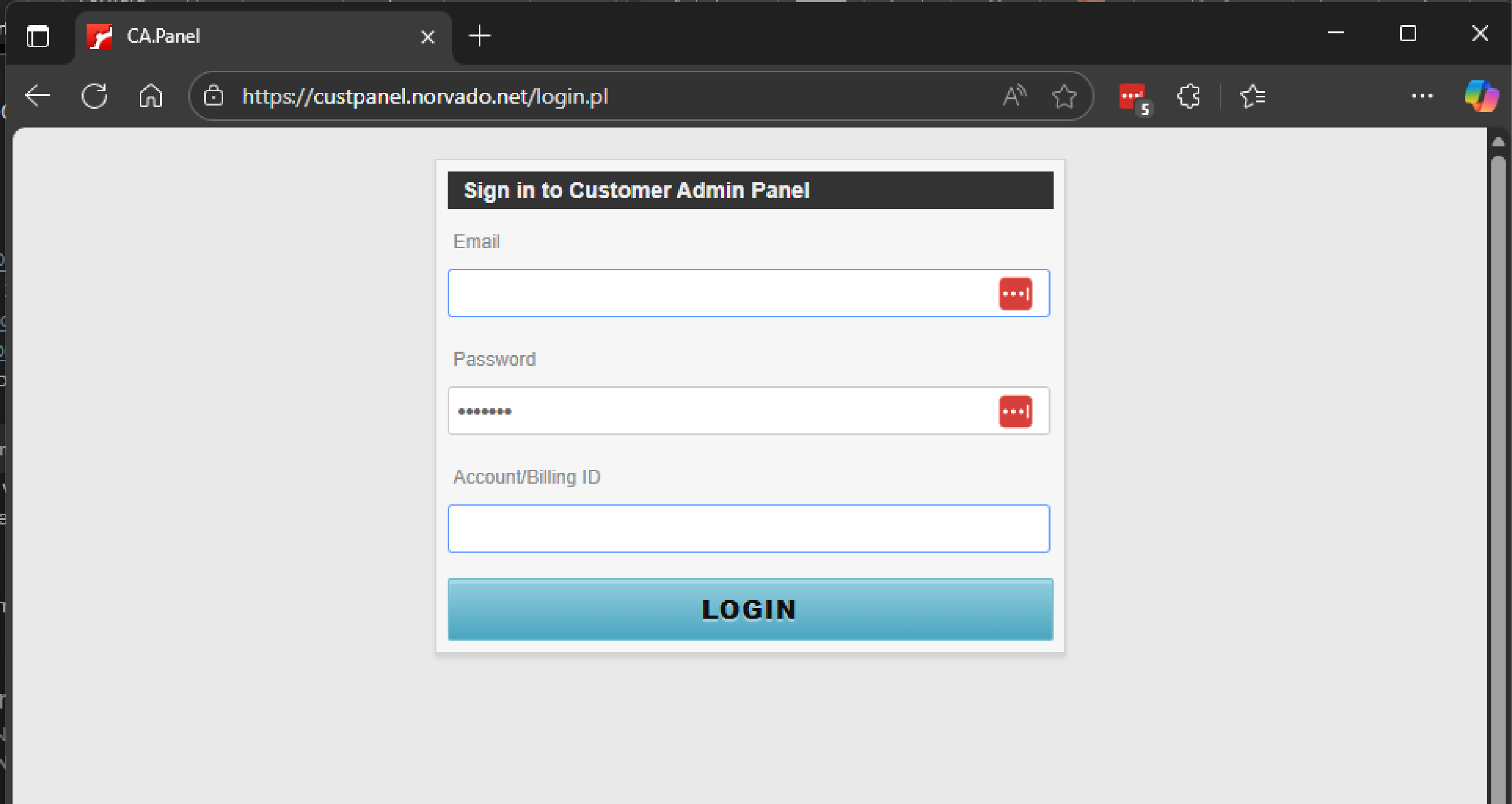Open the red password manager extension
The width and height of the screenshot is (1512, 804).
[x=1133, y=97]
